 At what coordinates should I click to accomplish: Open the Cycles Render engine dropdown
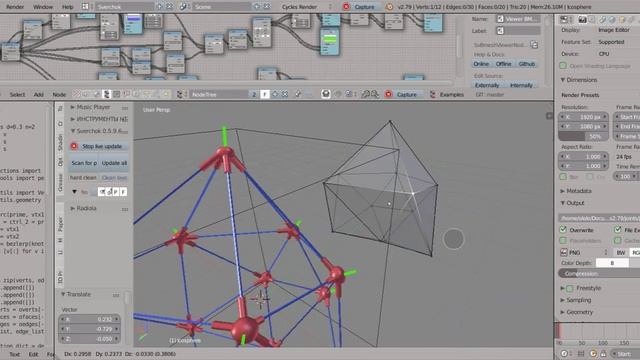click(x=307, y=7)
